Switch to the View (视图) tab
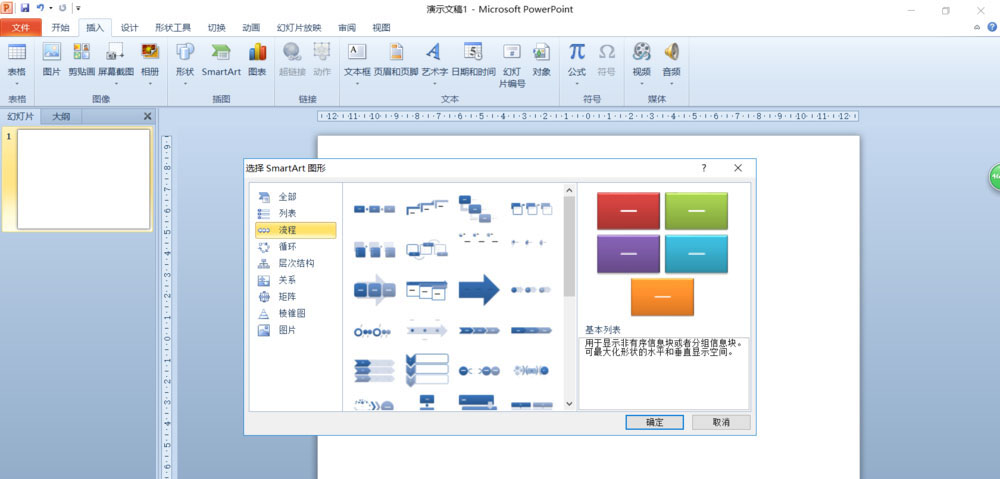Screen dimensions: 1000x479 pyautogui.click(x=381, y=27)
